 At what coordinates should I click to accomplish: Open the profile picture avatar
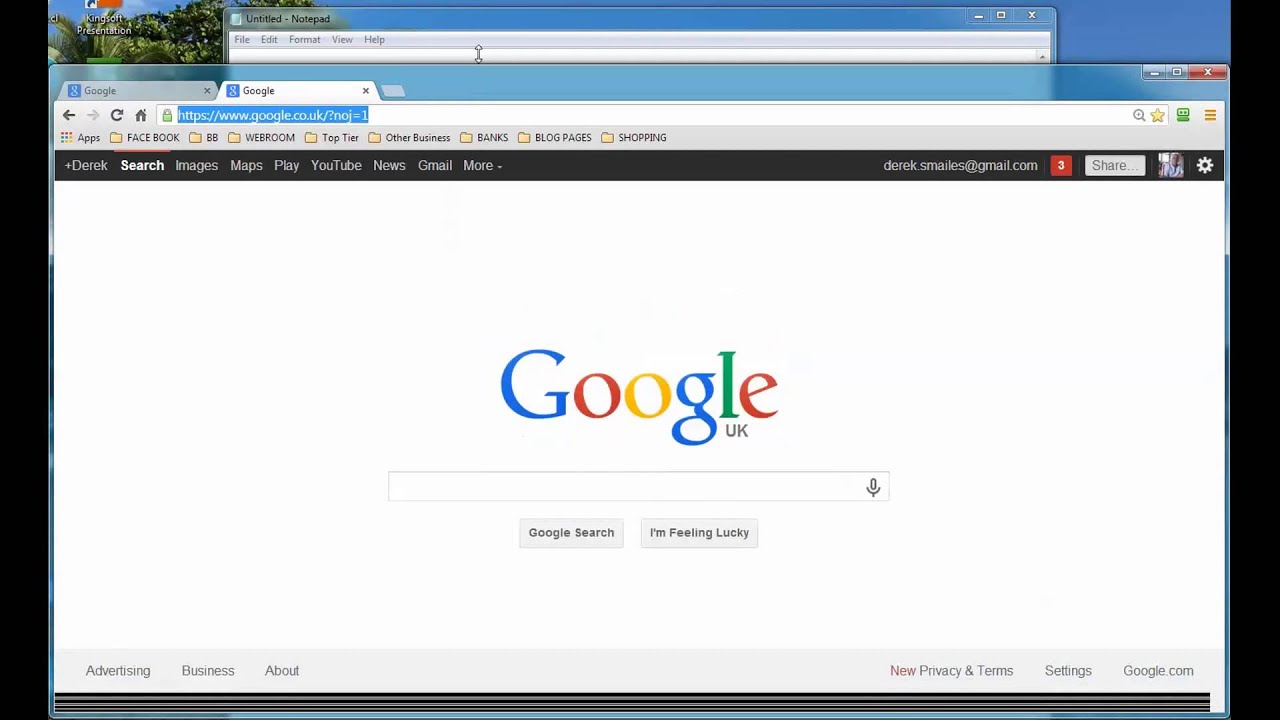click(1171, 166)
